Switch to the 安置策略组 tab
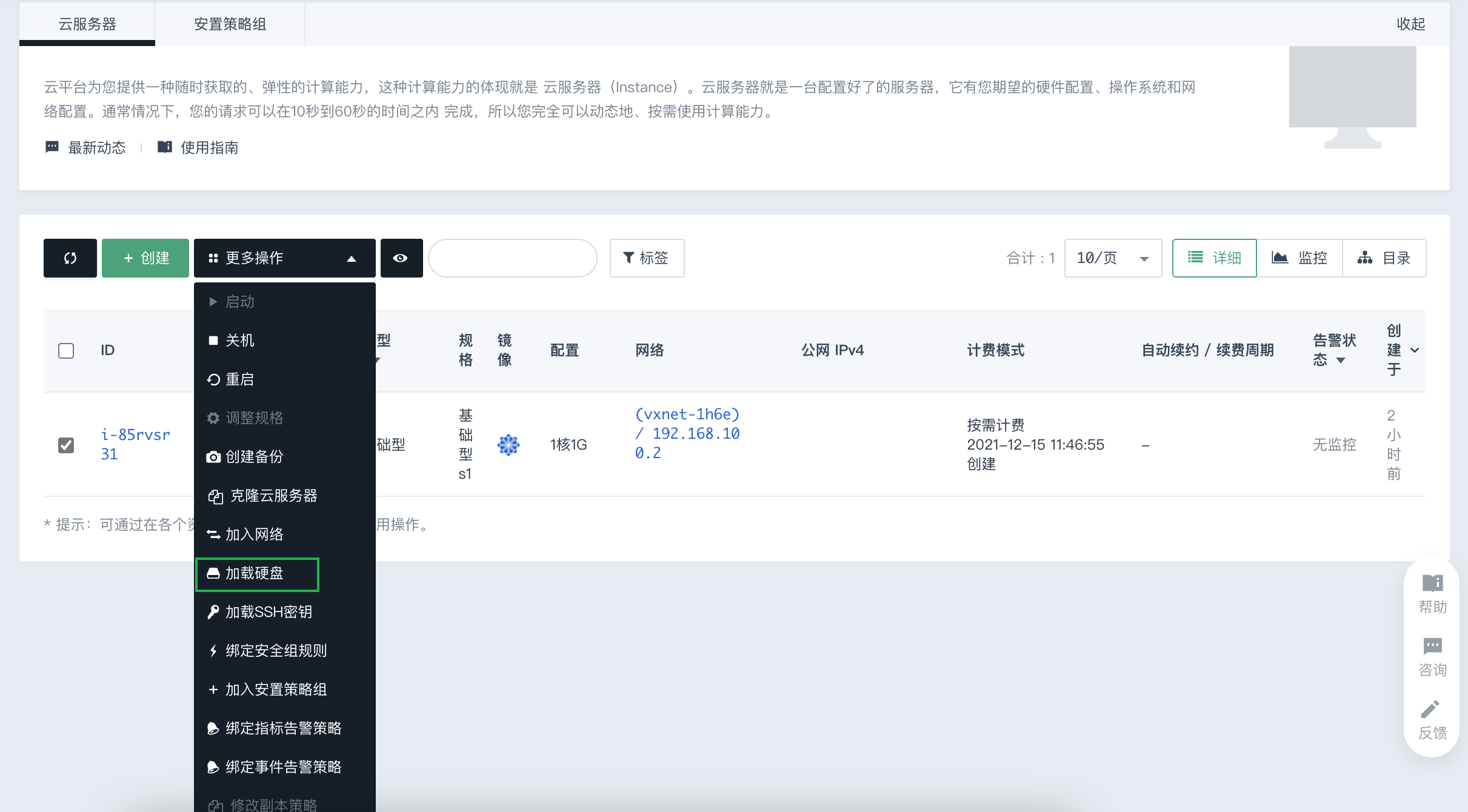The image size is (1468, 812). tap(230, 24)
